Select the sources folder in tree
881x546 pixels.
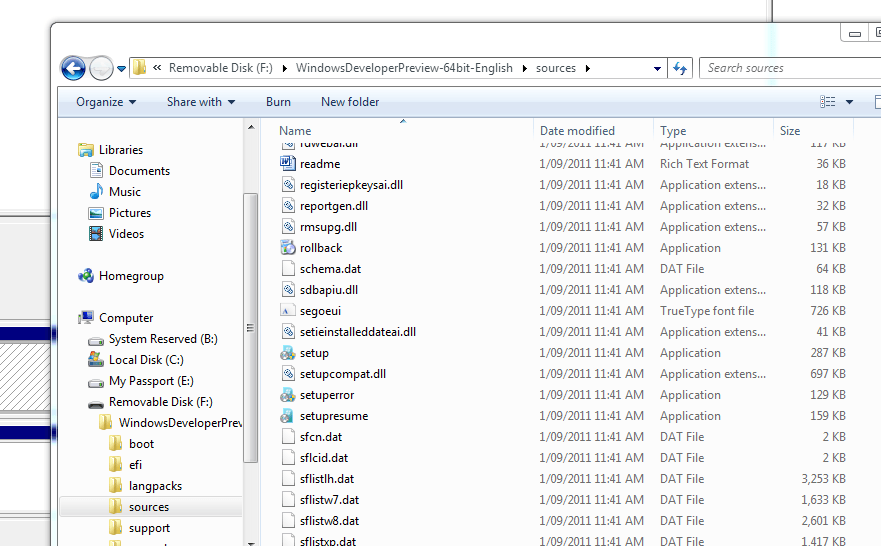148,507
